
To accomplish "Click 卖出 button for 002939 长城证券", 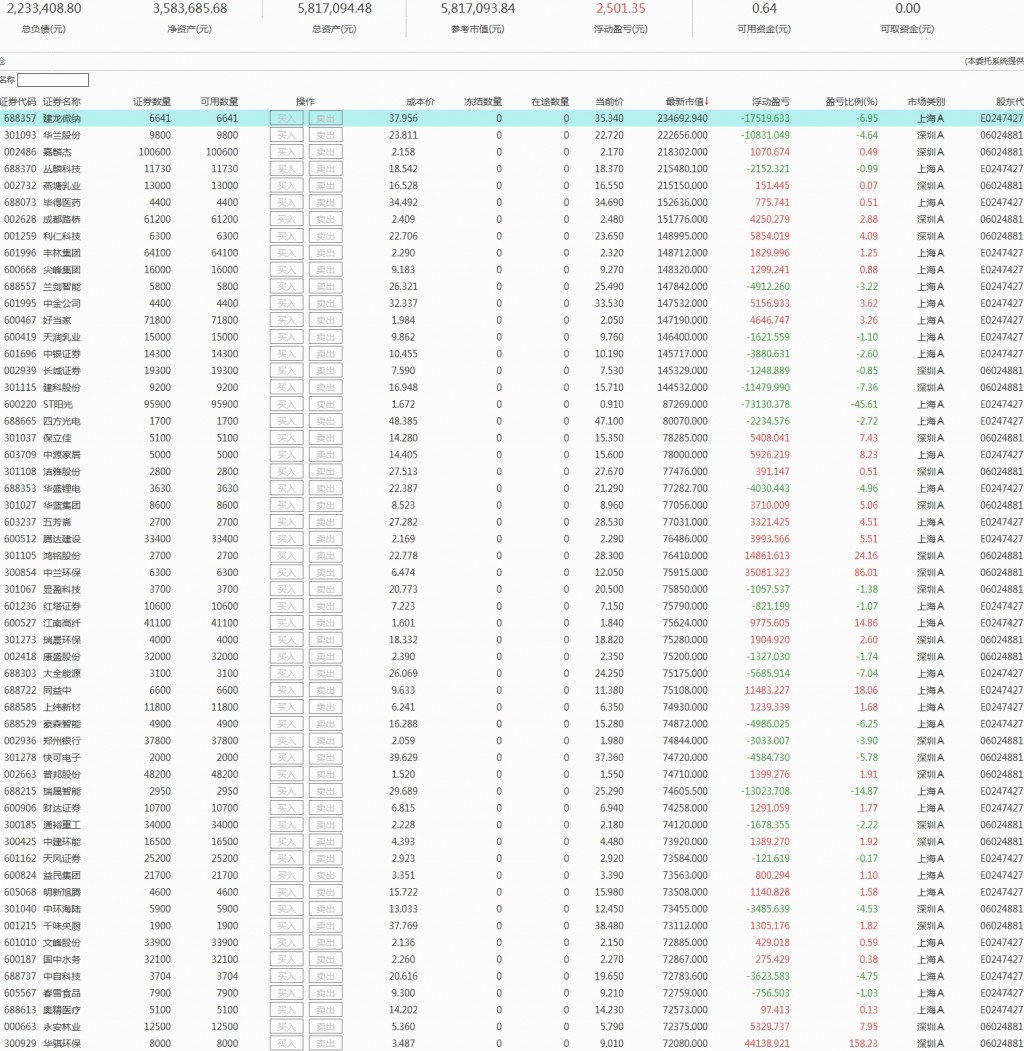I will [x=326, y=371].
